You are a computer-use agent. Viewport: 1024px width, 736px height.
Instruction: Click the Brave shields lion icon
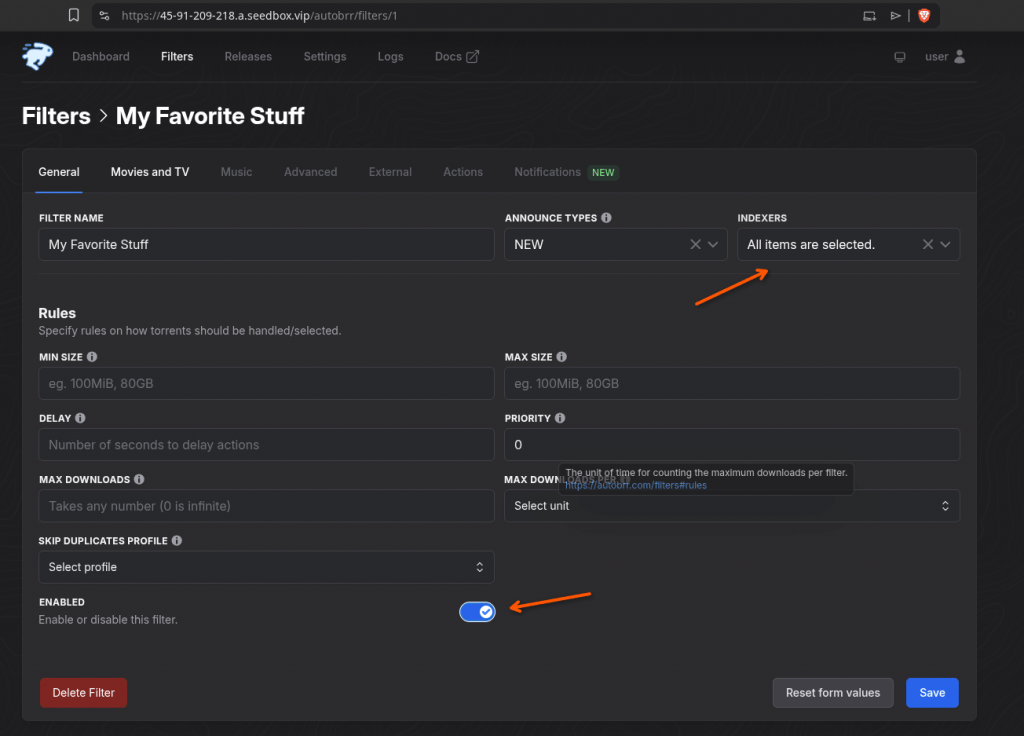924,16
